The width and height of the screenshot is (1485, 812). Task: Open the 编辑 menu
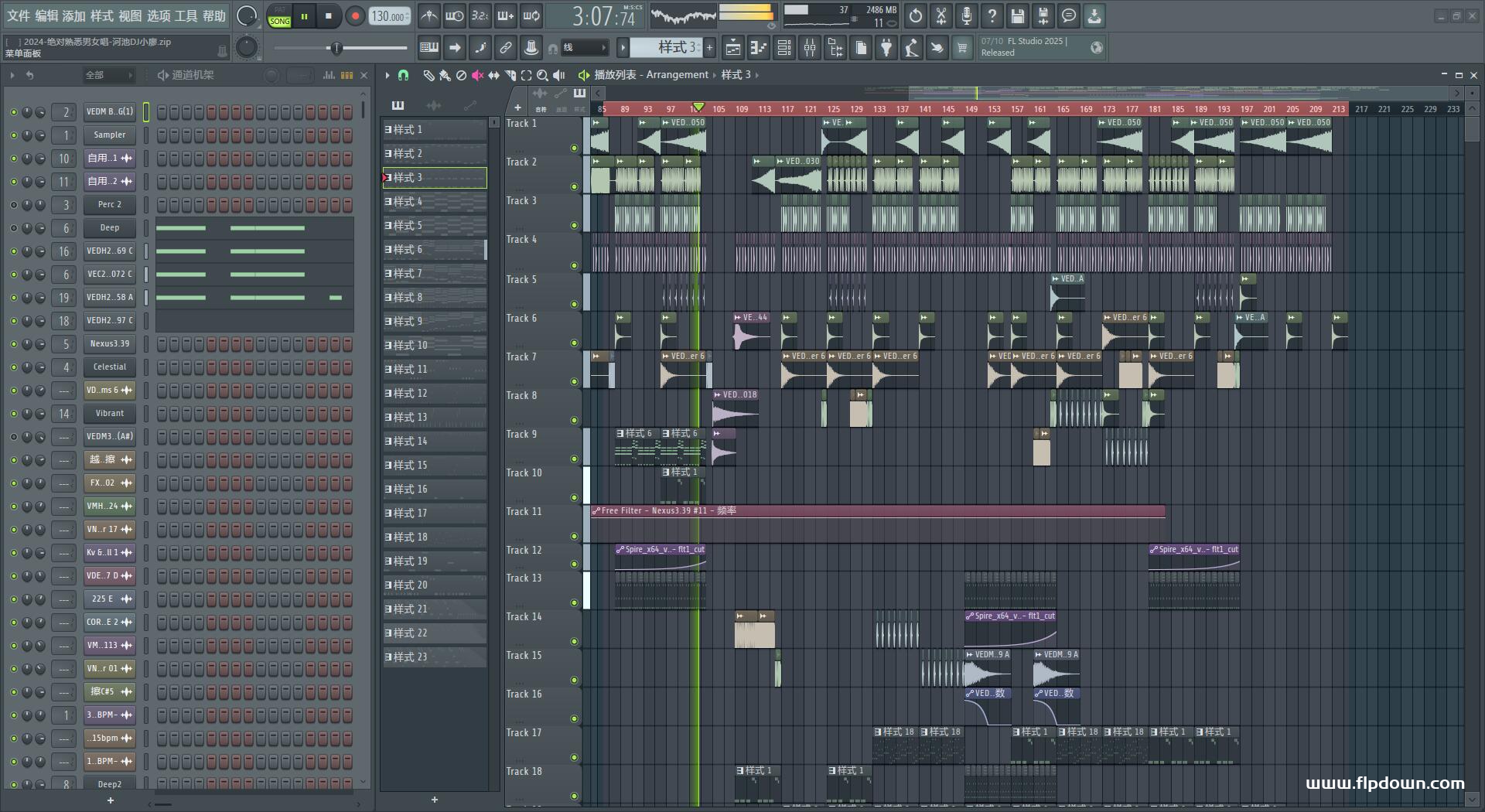coord(46,15)
